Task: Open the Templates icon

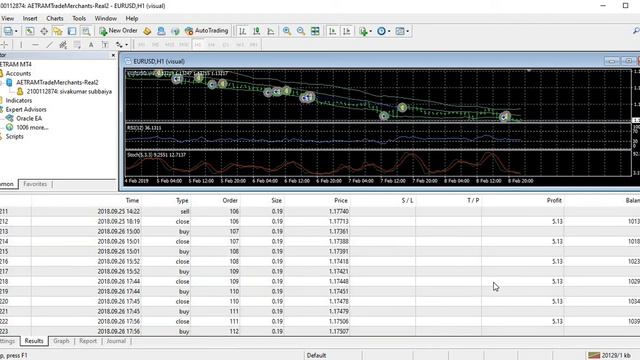Action: coord(400,31)
